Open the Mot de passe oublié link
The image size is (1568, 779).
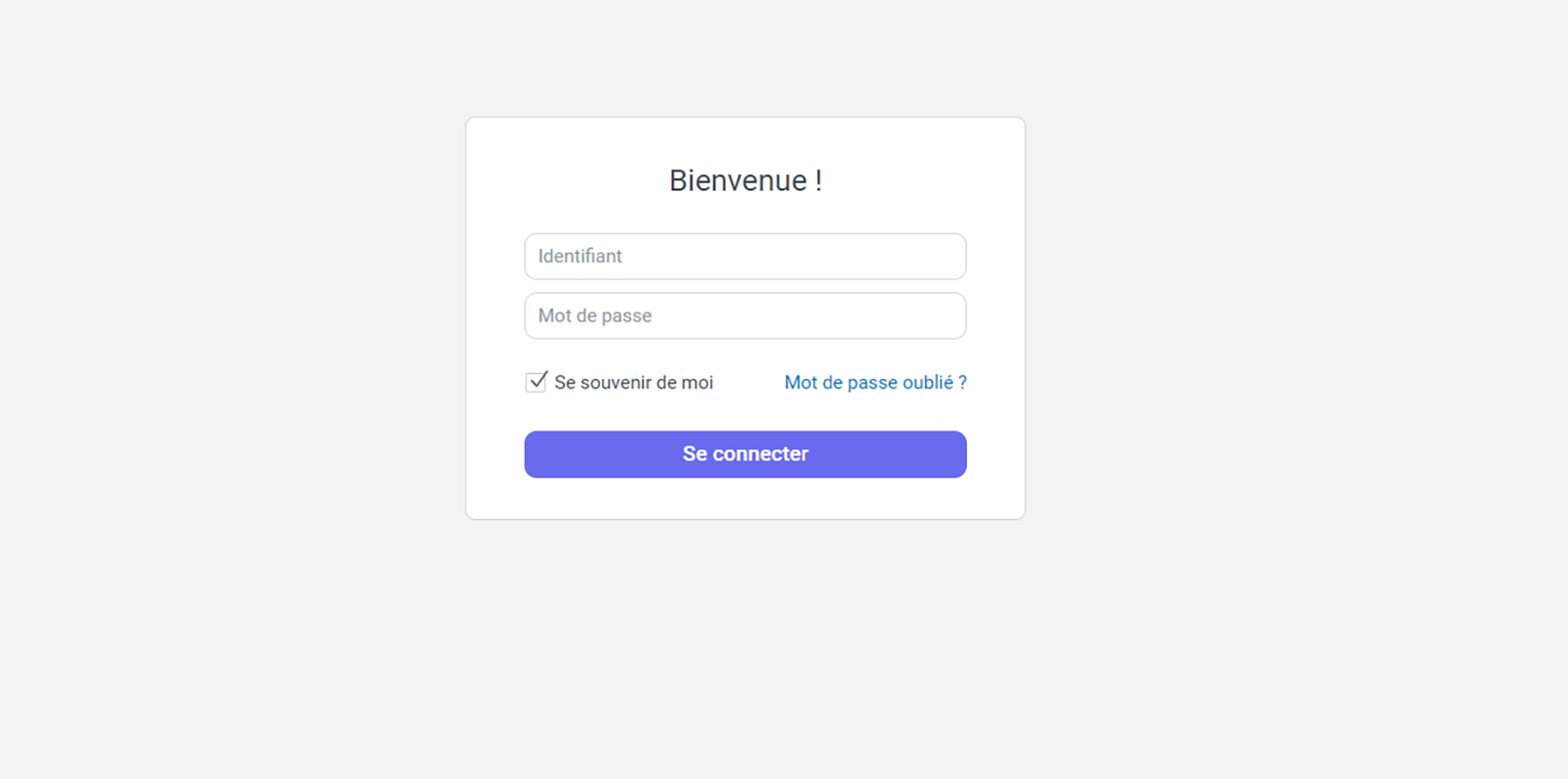(876, 383)
